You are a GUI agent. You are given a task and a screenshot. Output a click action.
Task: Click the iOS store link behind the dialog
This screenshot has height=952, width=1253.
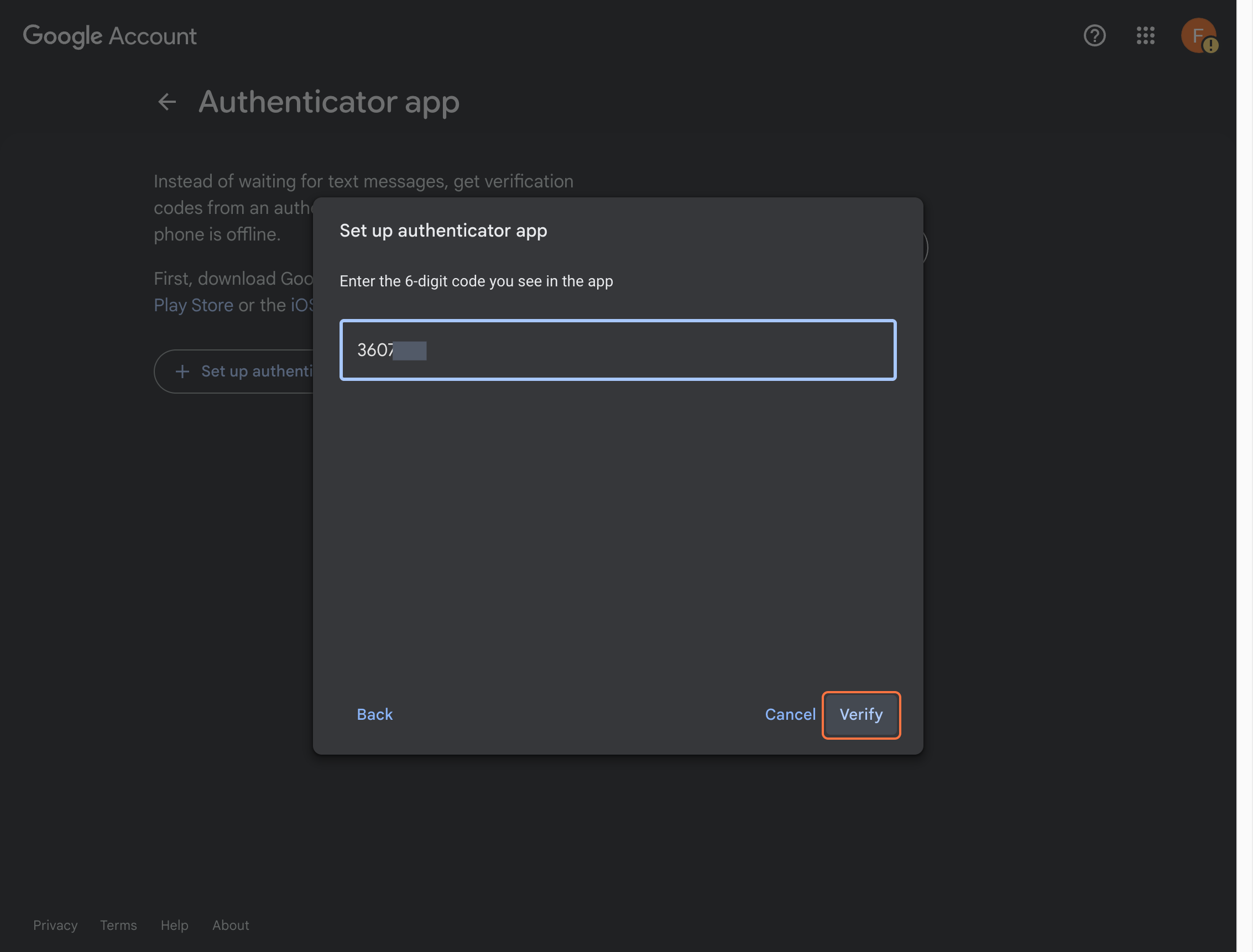[x=304, y=305]
